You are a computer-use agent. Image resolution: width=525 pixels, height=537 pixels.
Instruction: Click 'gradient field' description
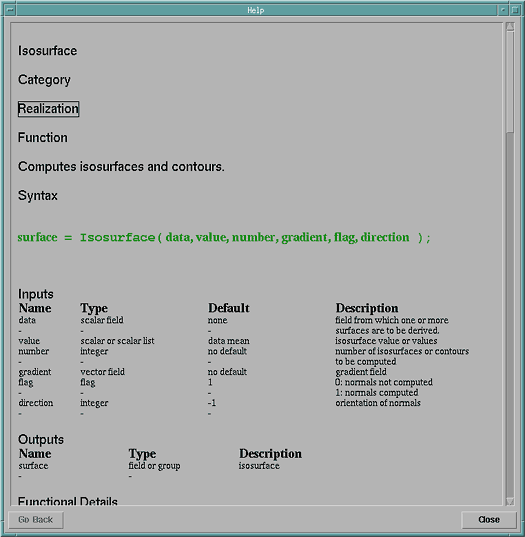[x=361, y=372]
